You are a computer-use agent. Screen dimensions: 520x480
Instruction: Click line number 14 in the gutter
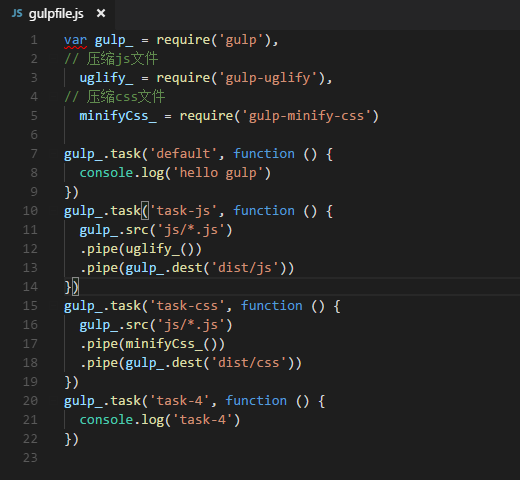click(x=30, y=287)
